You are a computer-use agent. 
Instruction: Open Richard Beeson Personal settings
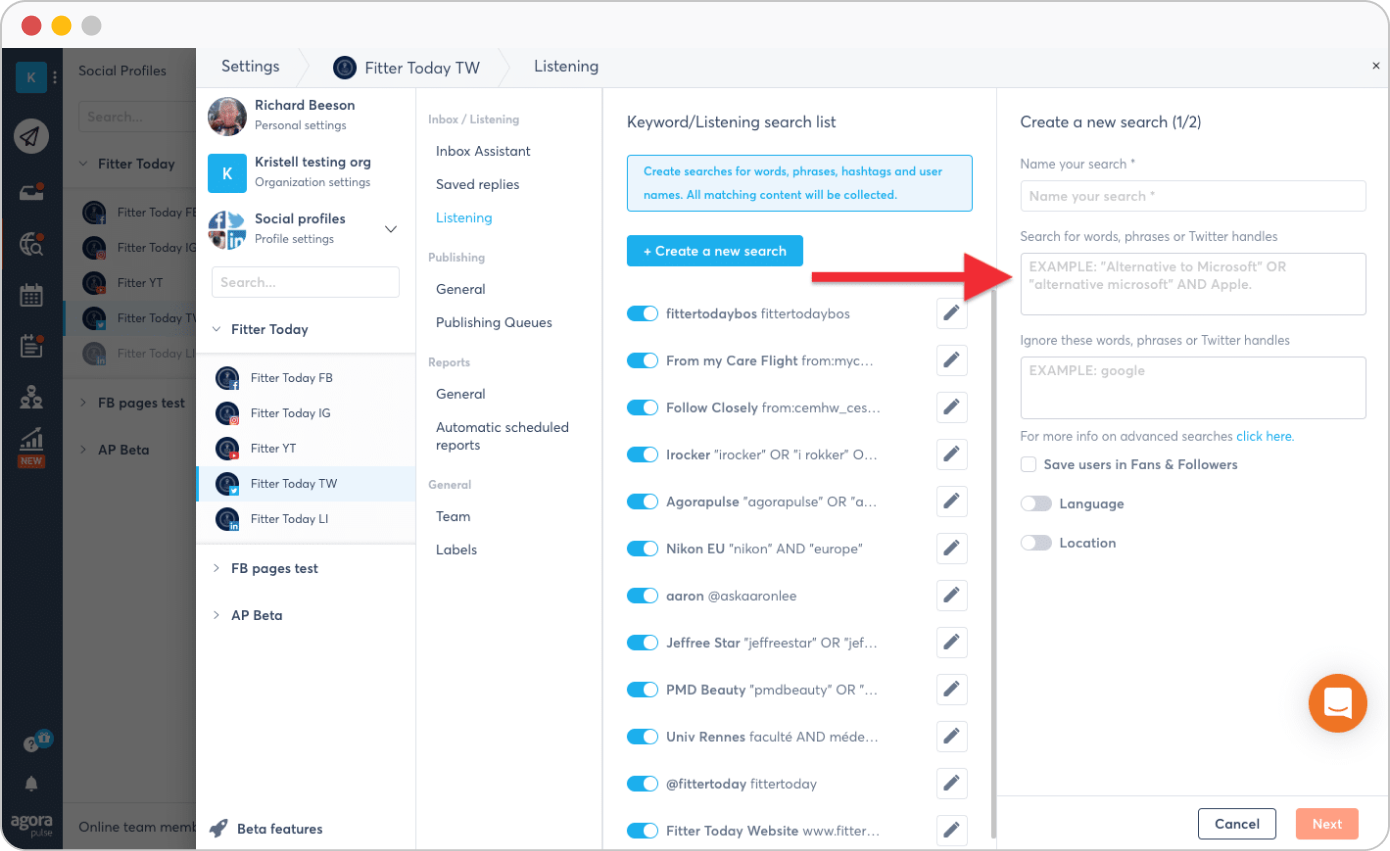[x=305, y=115]
